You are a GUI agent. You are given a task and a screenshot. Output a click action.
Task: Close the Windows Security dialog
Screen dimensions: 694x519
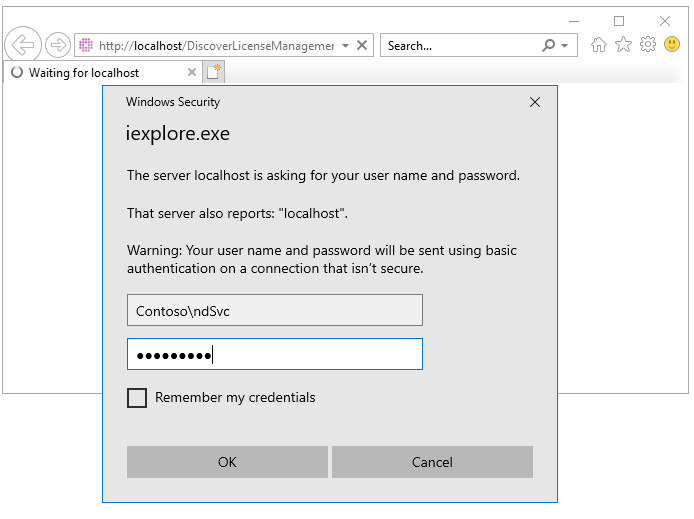[x=535, y=102]
